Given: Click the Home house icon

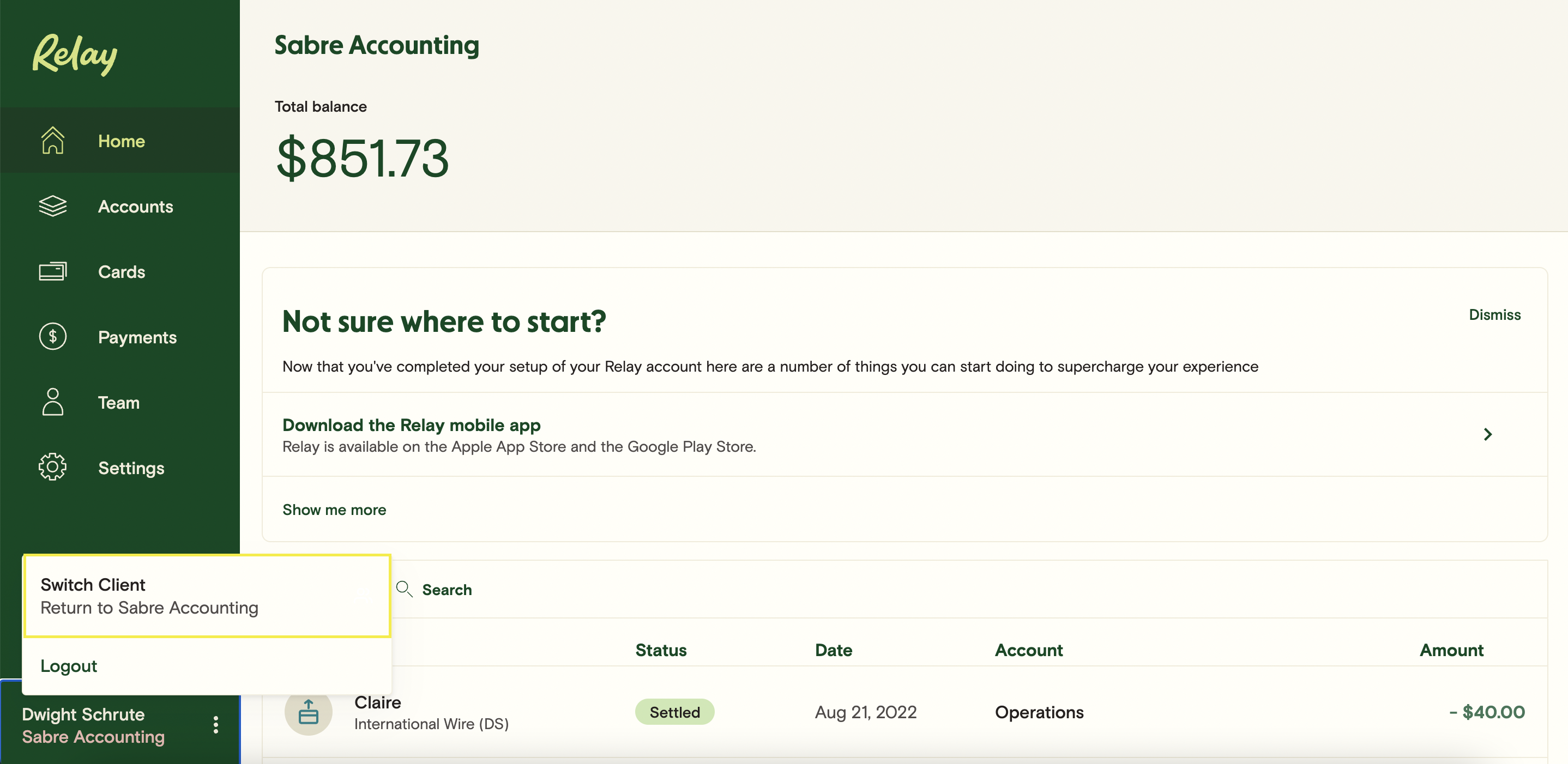Looking at the screenshot, I should pyautogui.click(x=52, y=141).
